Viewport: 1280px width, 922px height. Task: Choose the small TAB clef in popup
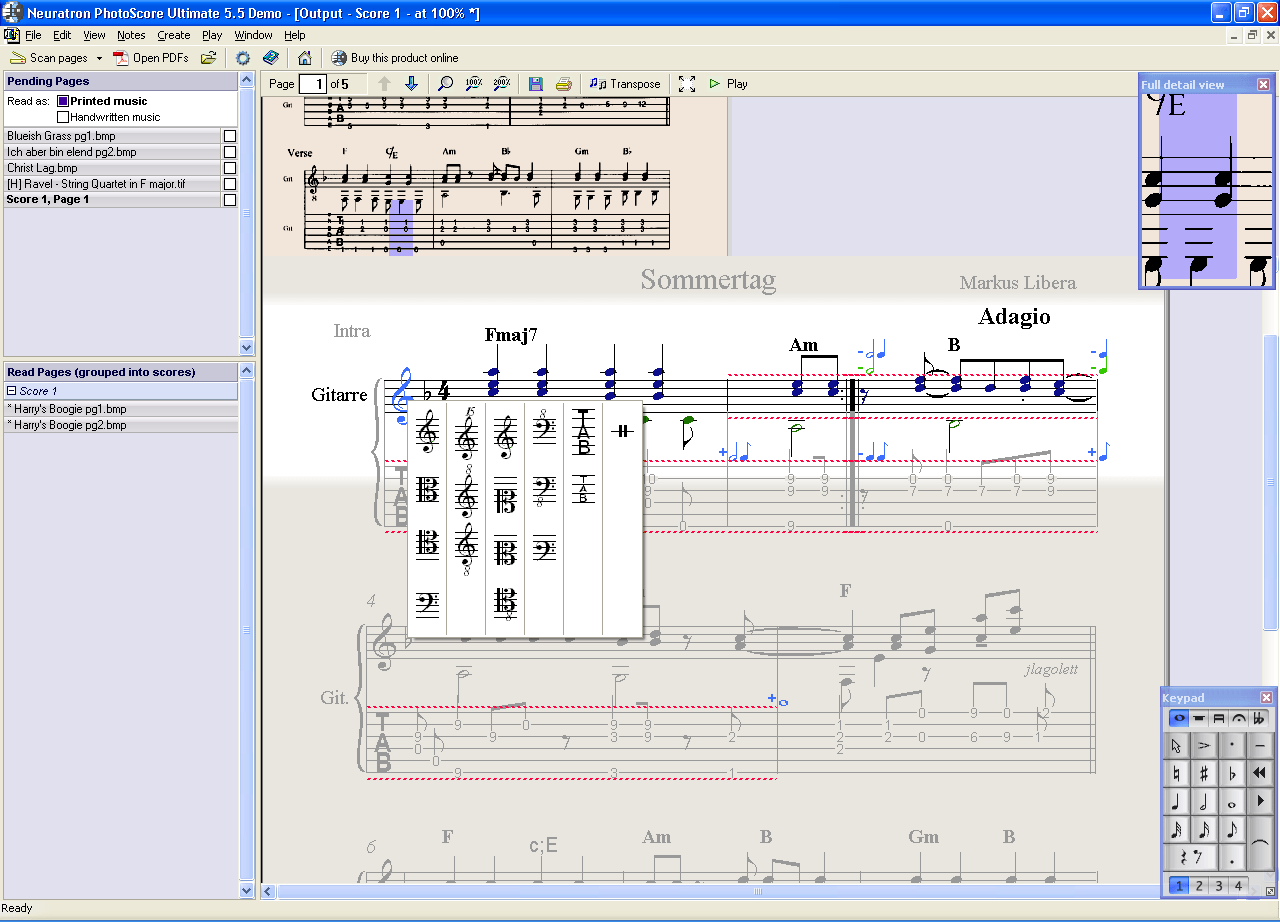pyautogui.click(x=584, y=489)
